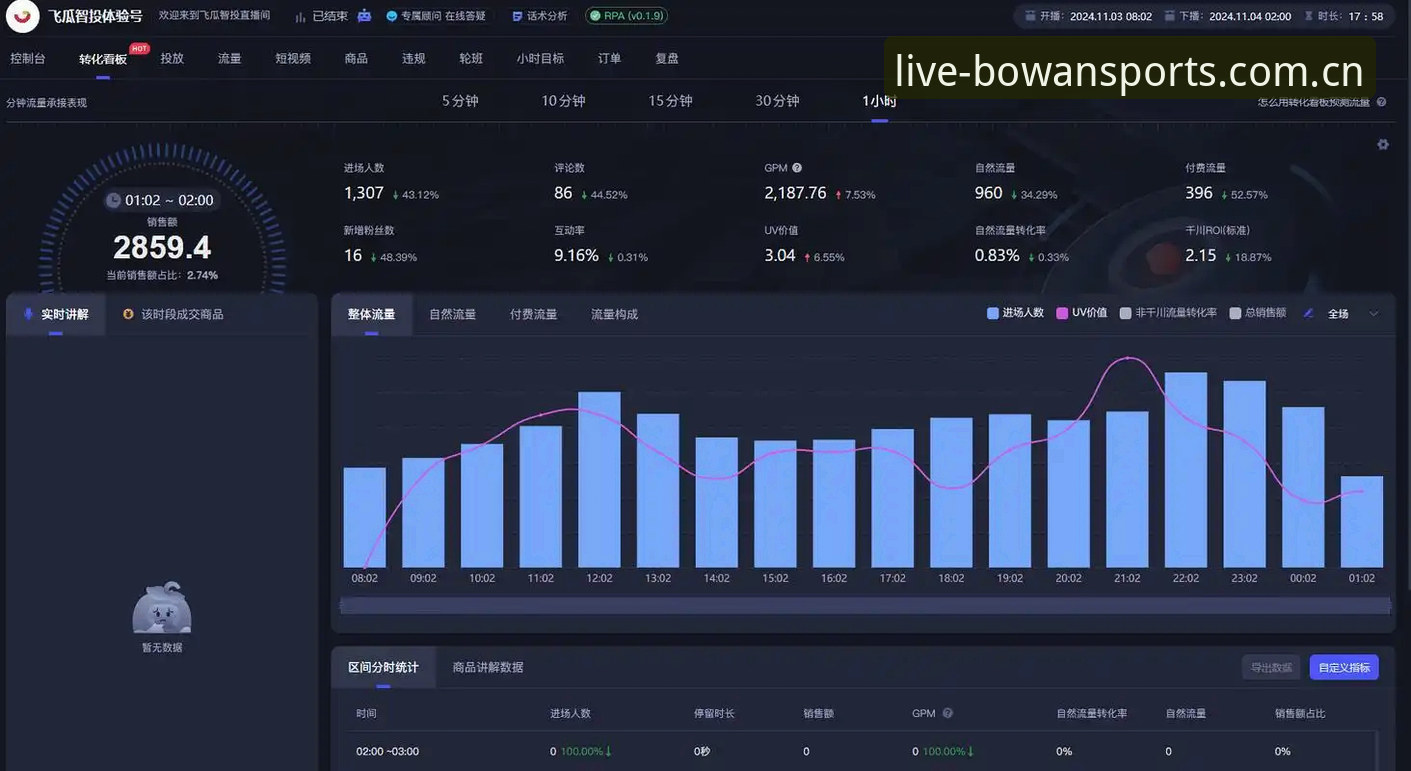The height and width of the screenshot is (771, 1411).
Task: Click the pencil edit icon beside 全场
Action: pyautogui.click(x=1309, y=314)
